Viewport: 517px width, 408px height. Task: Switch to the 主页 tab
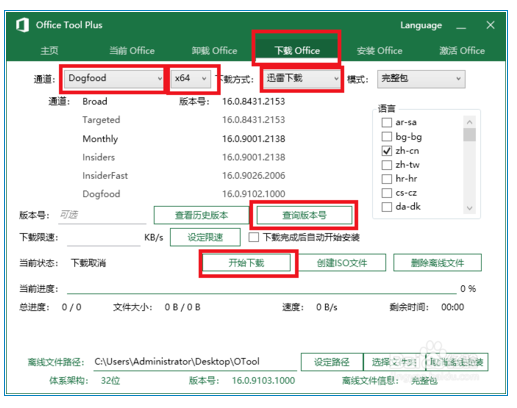click(x=49, y=51)
